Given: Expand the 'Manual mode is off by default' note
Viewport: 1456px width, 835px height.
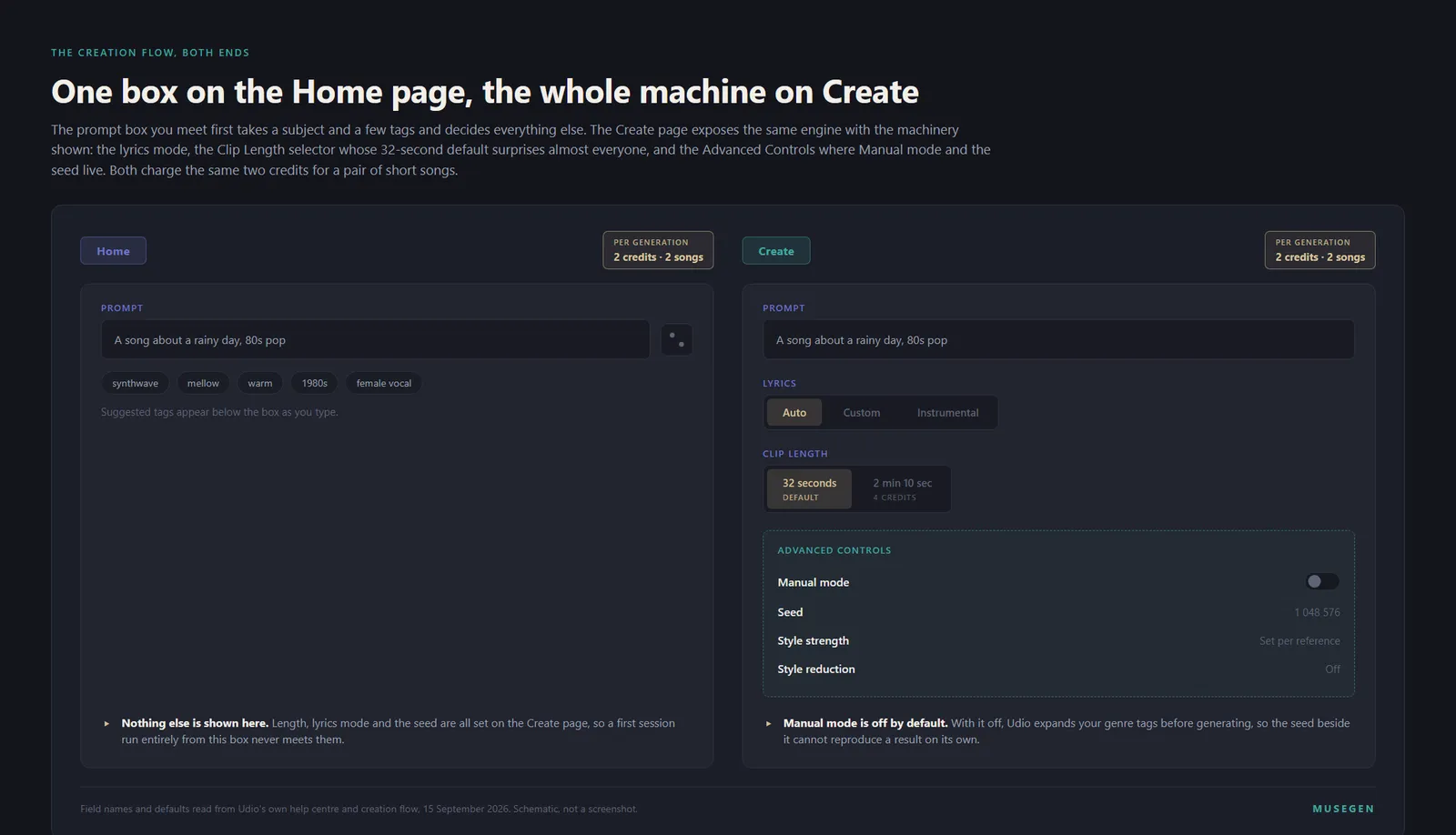Looking at the screenshot, I should click(x=769, y=724).
